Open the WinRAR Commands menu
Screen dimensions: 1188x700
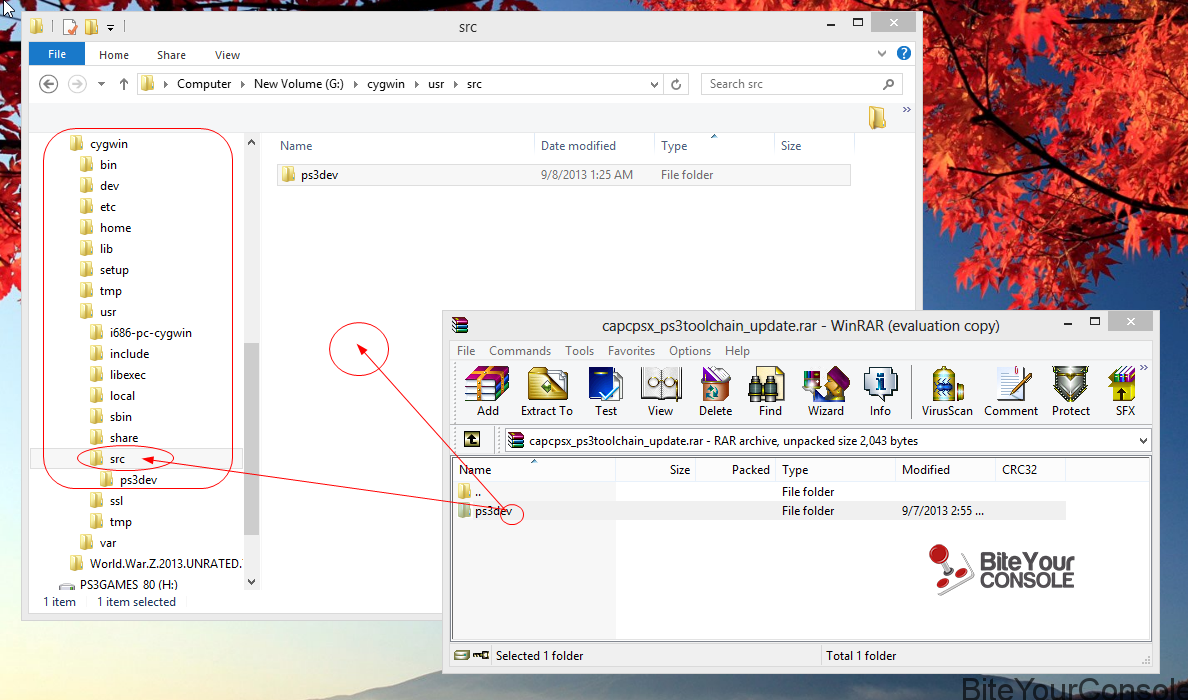pos(520,351)
